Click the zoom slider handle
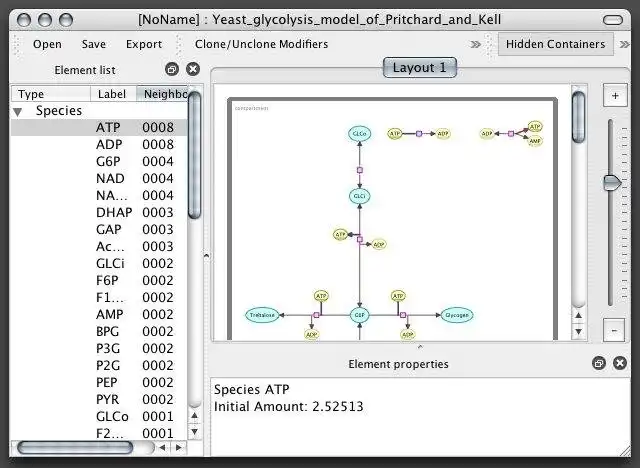This screenshot has width=640, height=468. click(x=612, y=182)
